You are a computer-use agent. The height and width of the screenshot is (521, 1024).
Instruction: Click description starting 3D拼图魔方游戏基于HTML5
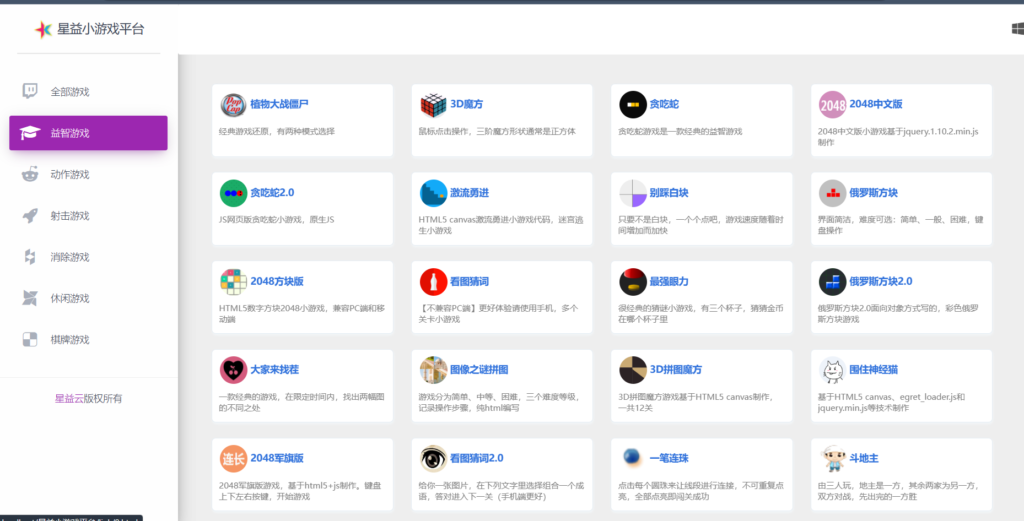pos(696,402)
